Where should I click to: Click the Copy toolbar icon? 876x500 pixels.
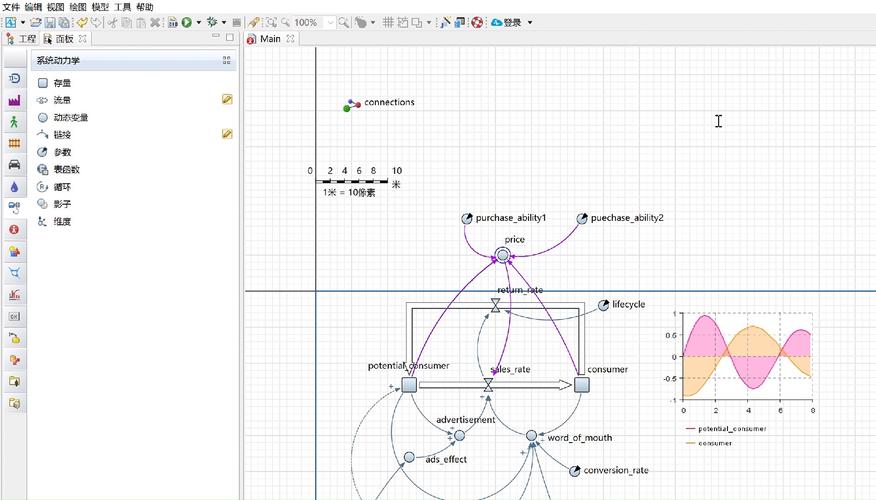click(127, 22)
